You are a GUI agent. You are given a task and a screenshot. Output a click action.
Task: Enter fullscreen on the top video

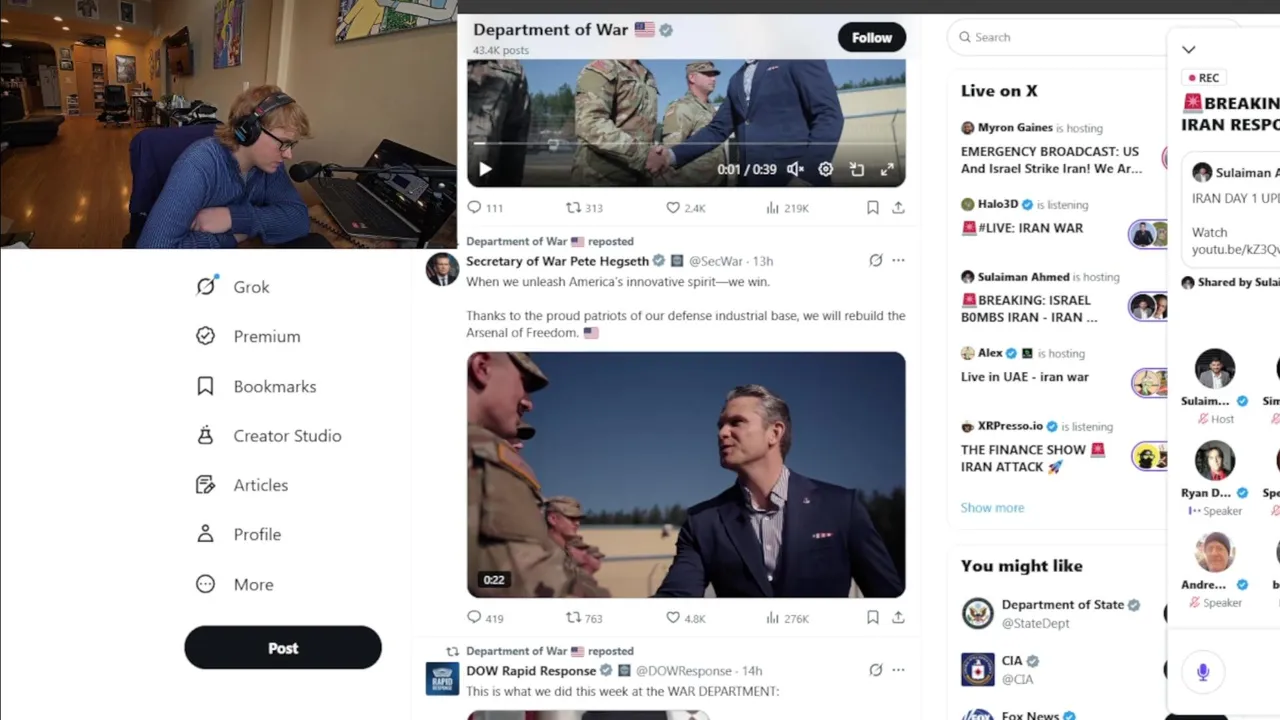pyautogui.click(x=887, y=169)
